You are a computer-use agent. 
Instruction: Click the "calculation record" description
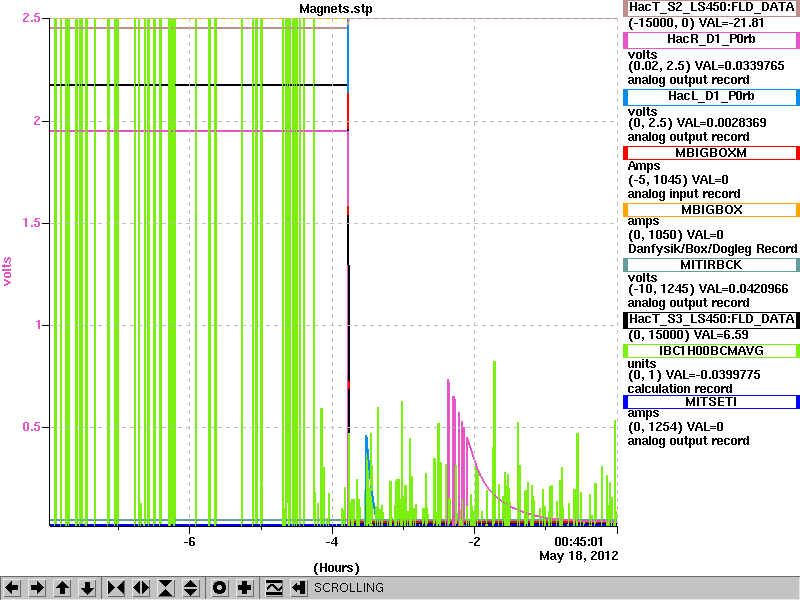pos(680,389)
